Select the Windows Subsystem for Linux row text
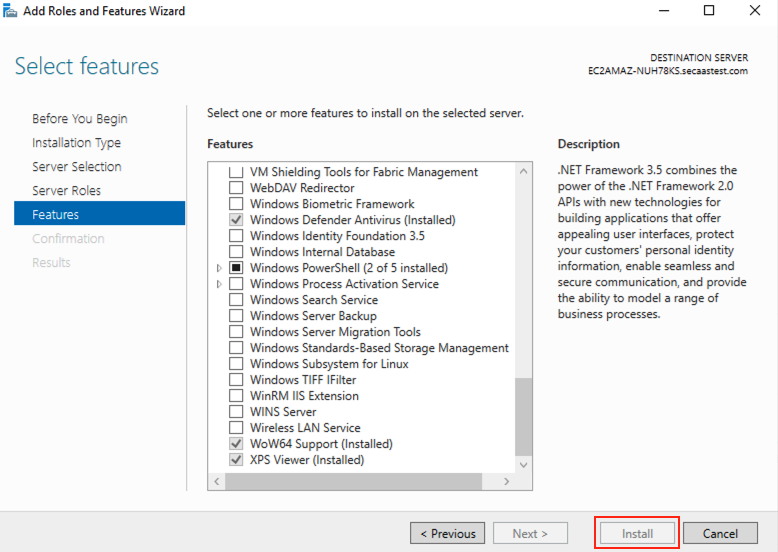Viewport: 778px width, 552px height. pos(329,364)
